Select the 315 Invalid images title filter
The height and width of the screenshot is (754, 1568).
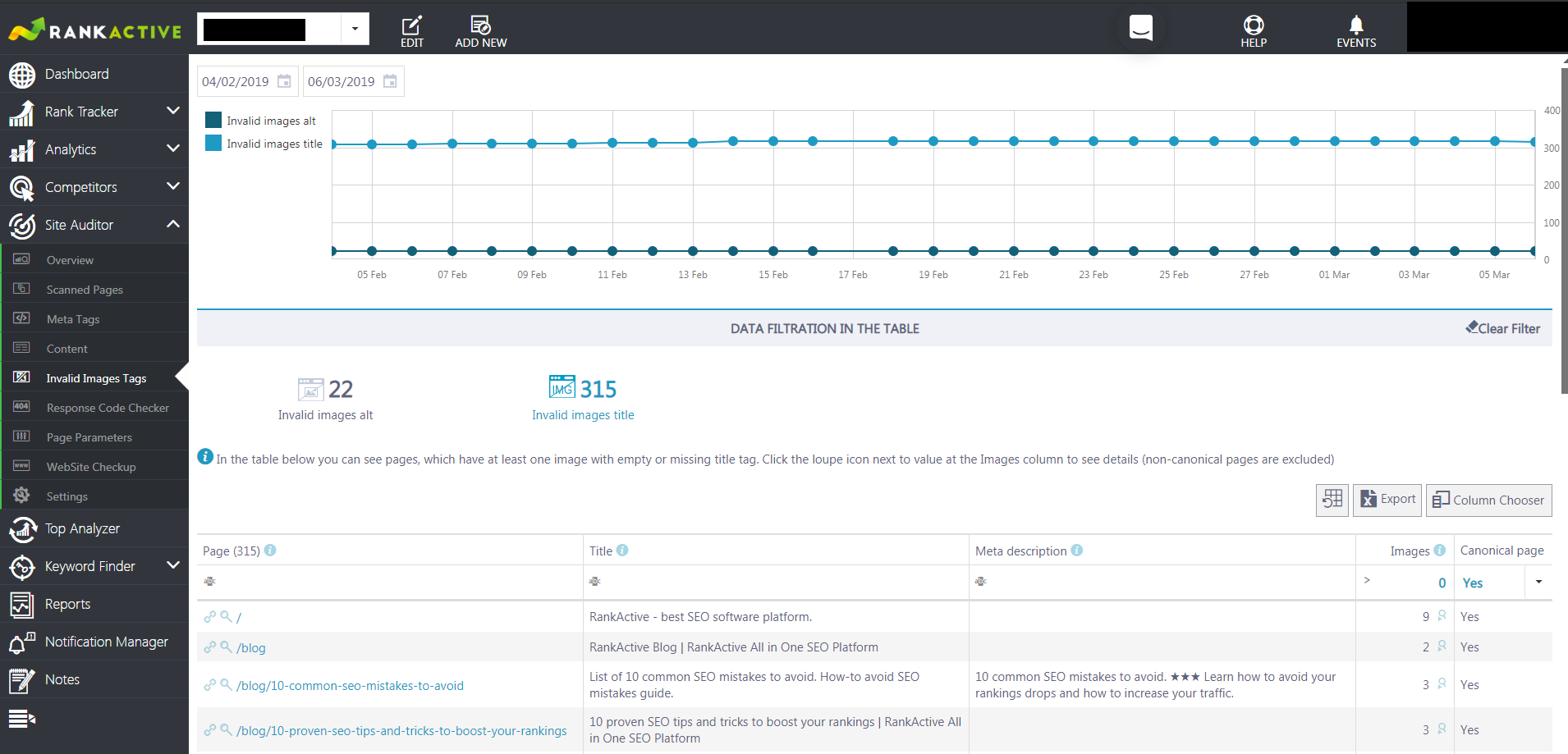583,400
